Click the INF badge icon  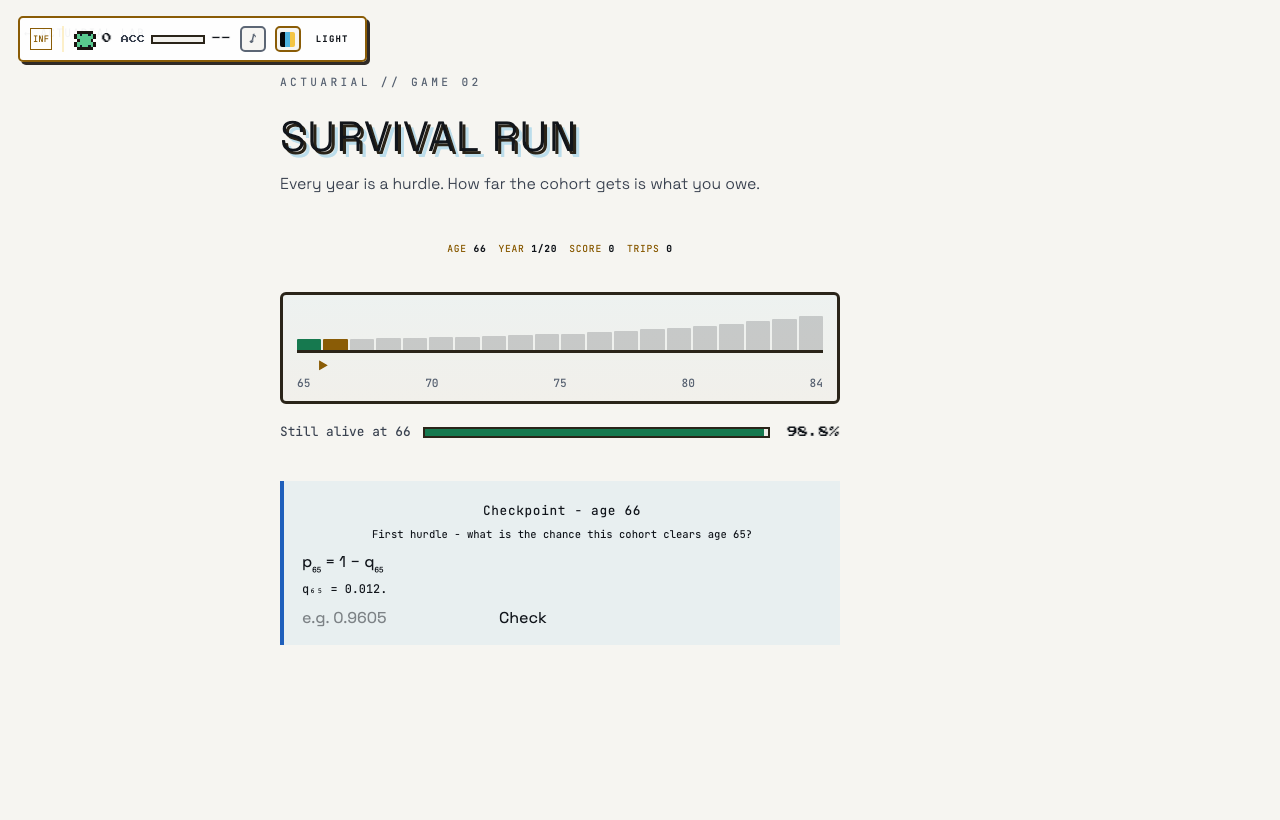[x=41, y=39]
